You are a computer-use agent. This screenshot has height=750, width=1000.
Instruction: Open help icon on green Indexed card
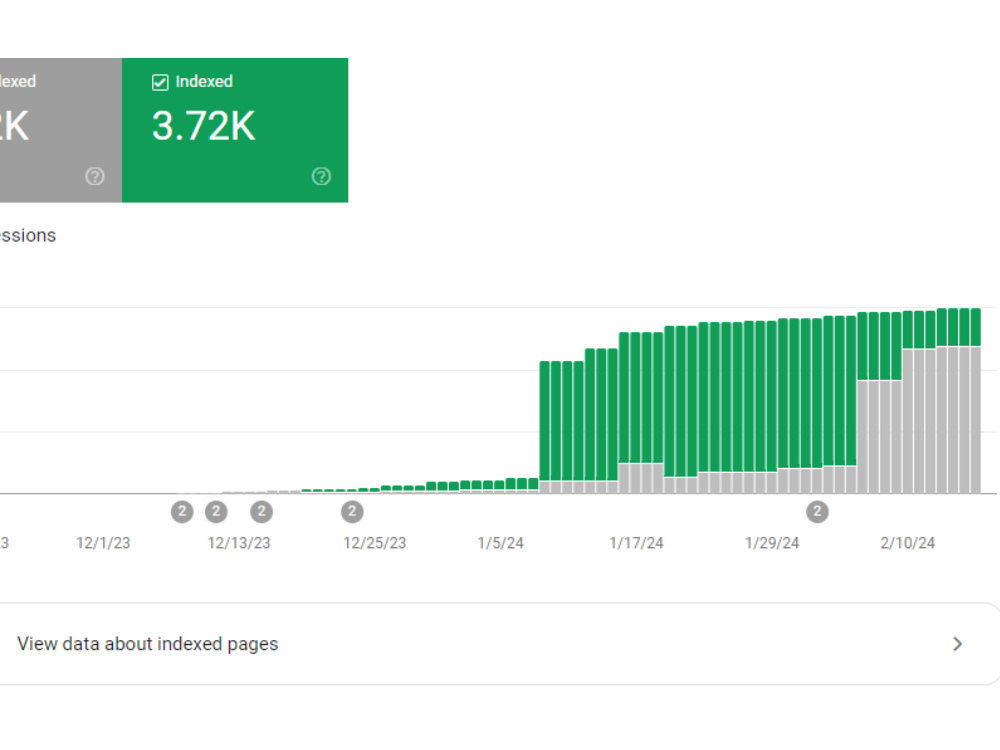tap(321, 176)
